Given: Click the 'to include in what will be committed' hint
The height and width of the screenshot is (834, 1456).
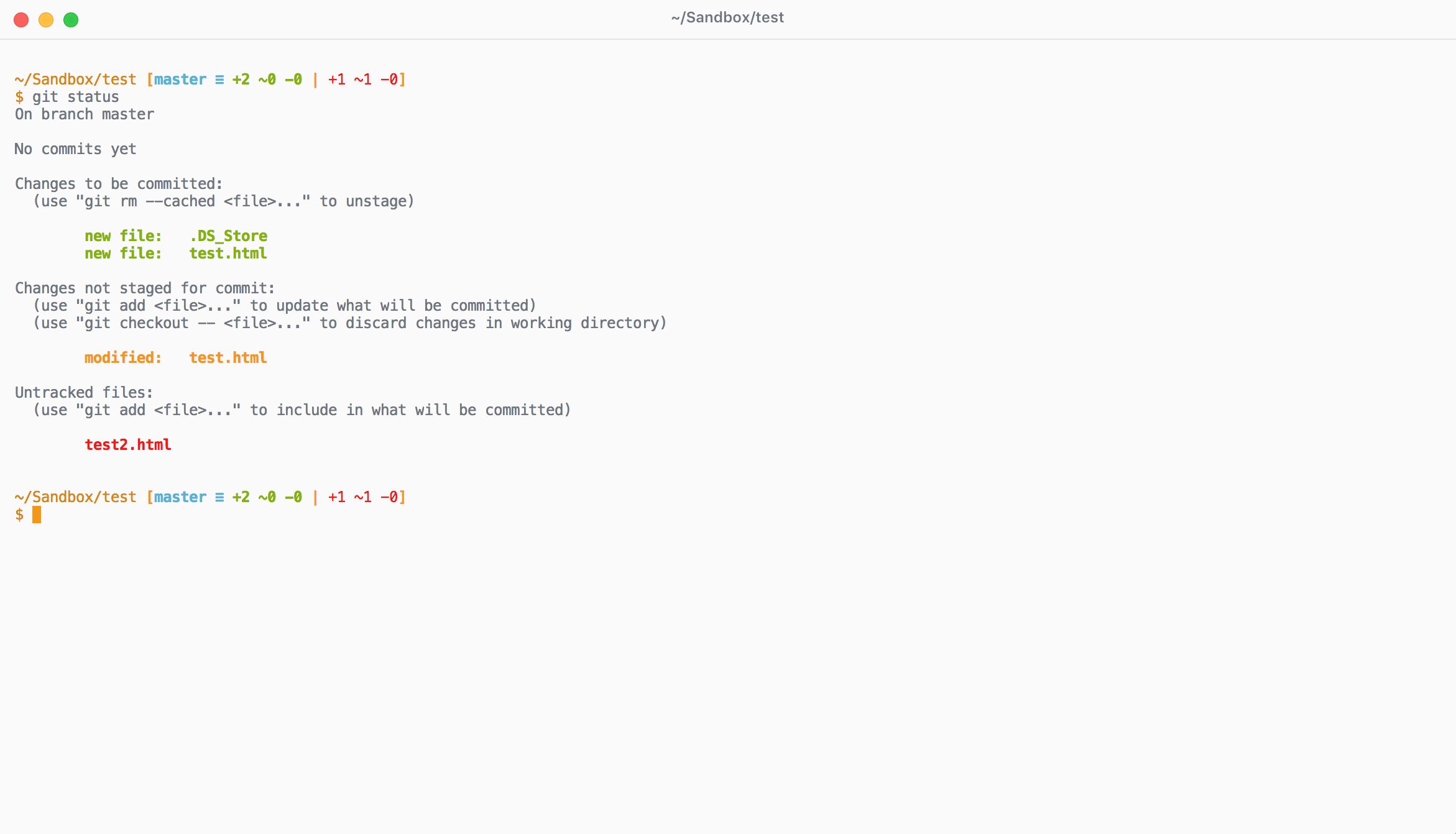Looking at the screenshot, I should 302,410.
